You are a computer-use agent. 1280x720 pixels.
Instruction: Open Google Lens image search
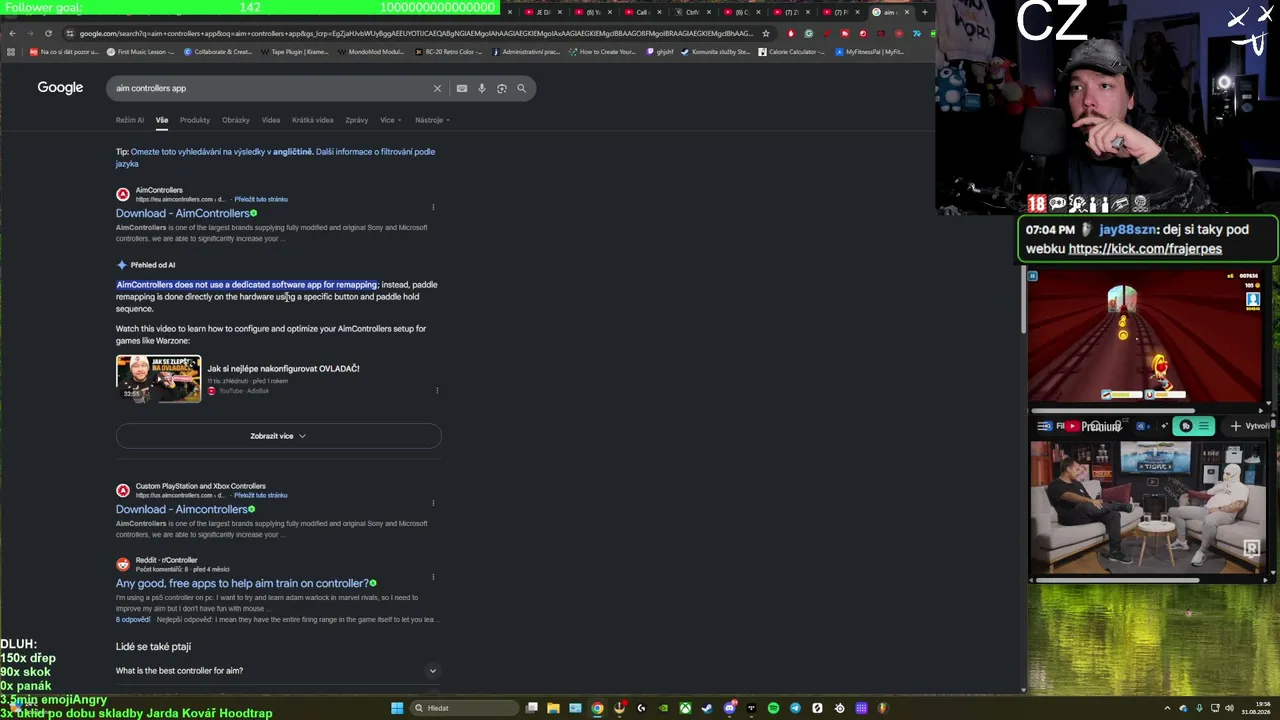[501, 88]
